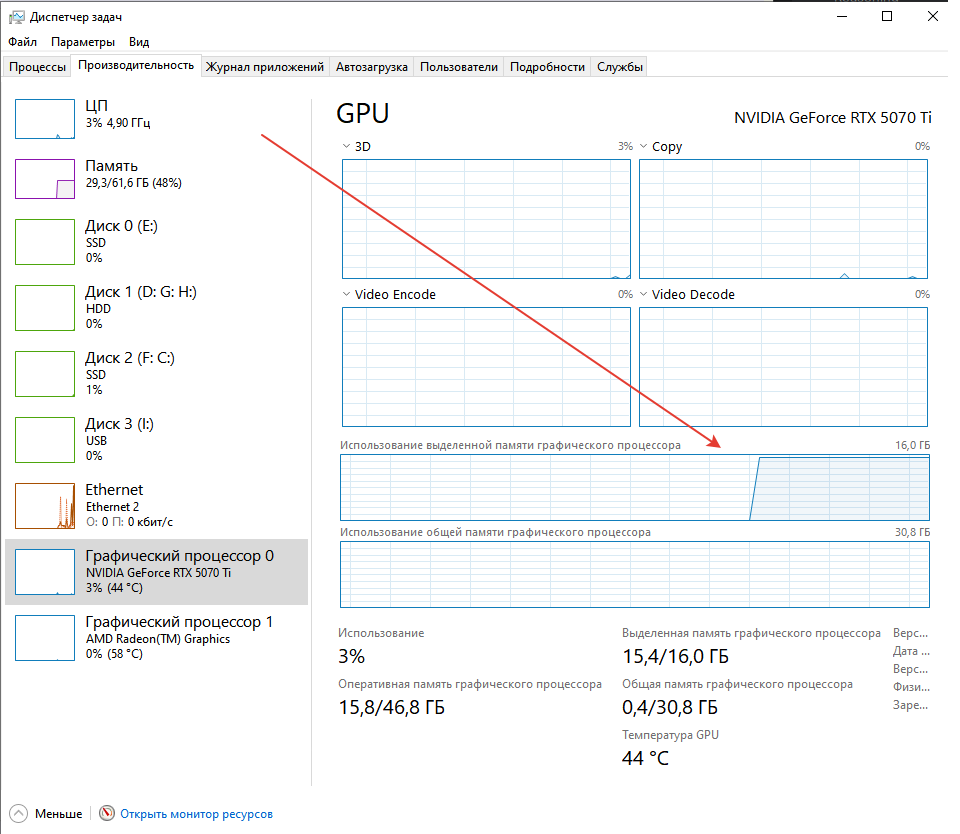Switch to the Автозагрузка tab
This screenshot has height=834, width=960.
(x=372, y=67)
